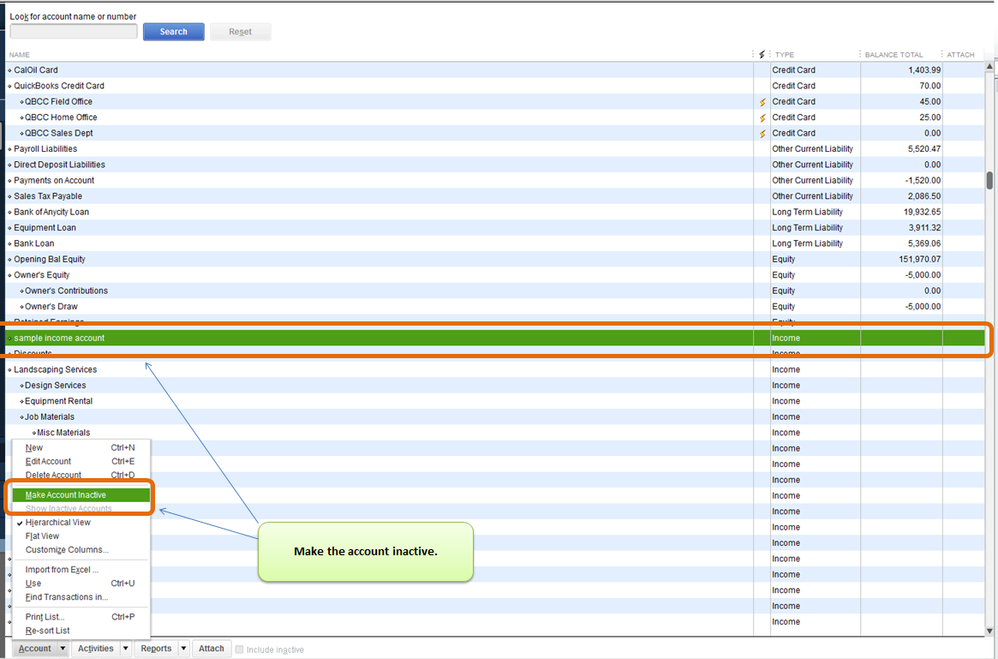This screenshot has width=998, height=659.
Task: Choose Make Account Inactive from menu
Action: click(x=81, y=495)
